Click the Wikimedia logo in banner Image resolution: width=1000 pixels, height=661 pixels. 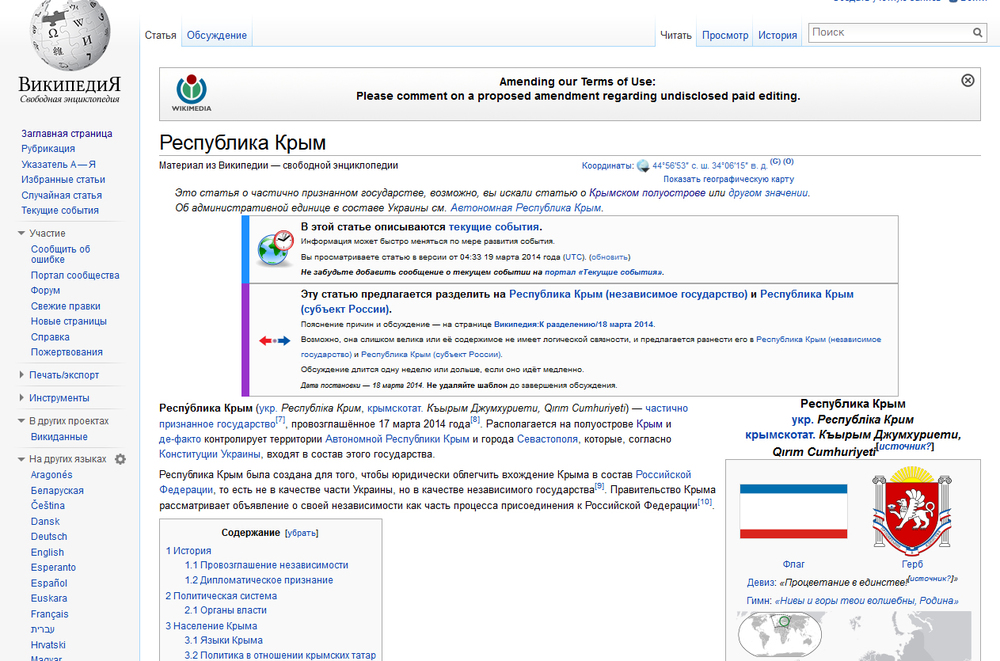[x=191, y=93]
